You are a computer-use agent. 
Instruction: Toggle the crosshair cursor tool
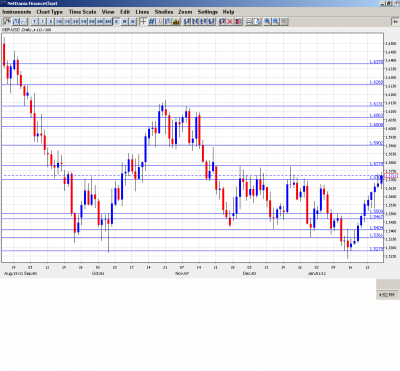click(x=143, y=22)
